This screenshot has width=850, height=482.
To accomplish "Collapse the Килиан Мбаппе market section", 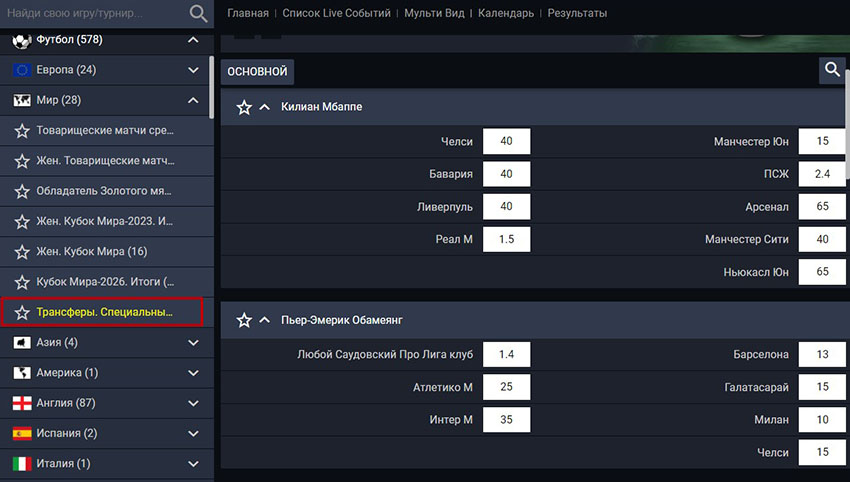I will (265, 107).
